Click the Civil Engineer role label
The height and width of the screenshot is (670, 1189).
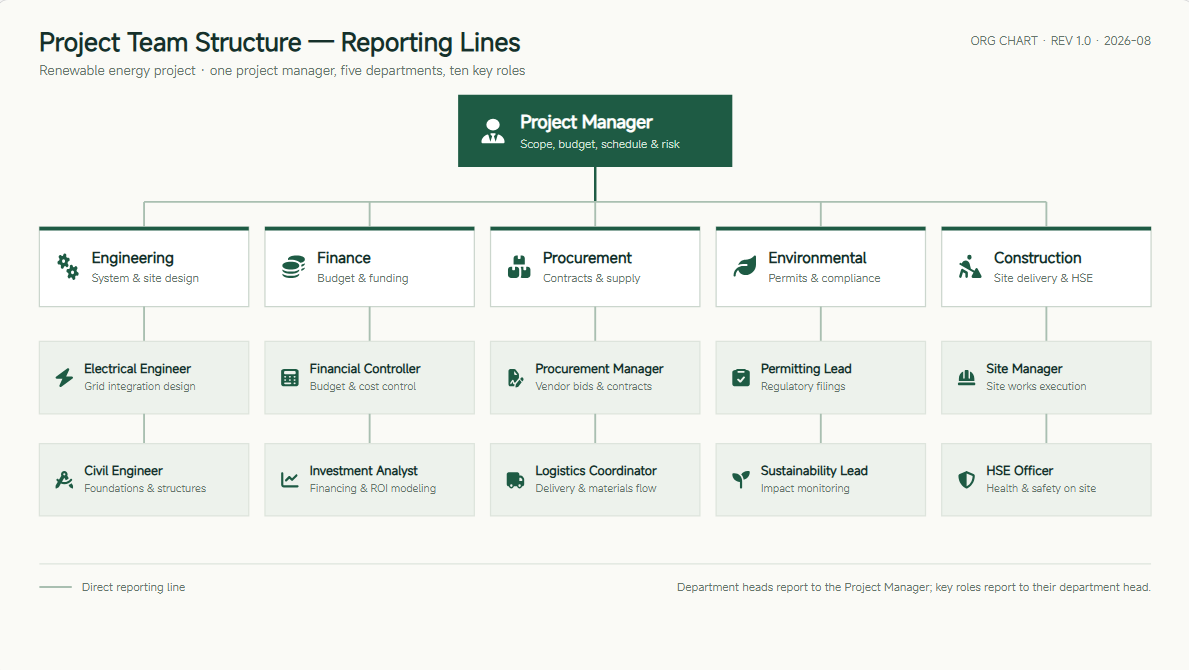(124, 471)
